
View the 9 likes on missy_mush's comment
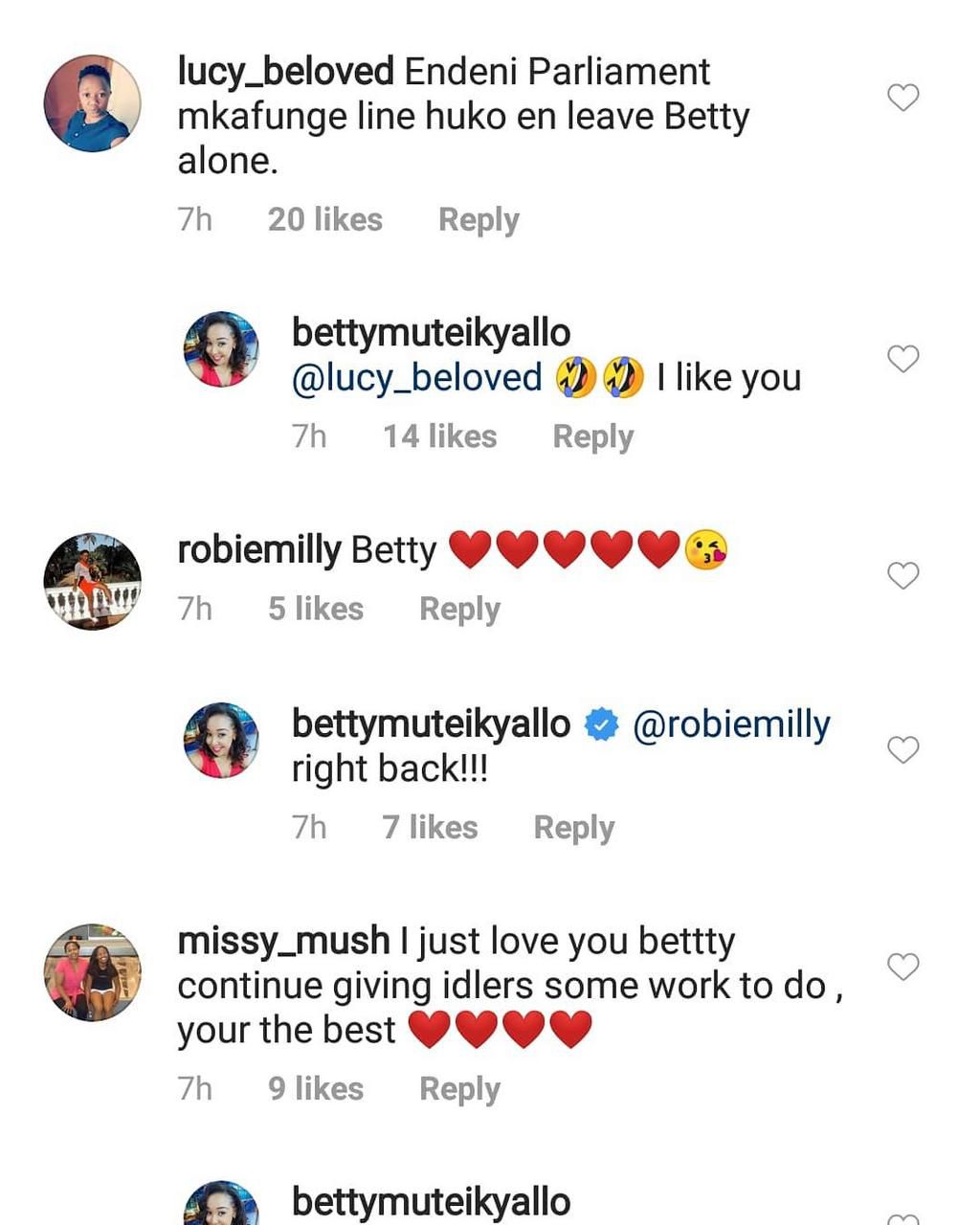pos(316,1089)
